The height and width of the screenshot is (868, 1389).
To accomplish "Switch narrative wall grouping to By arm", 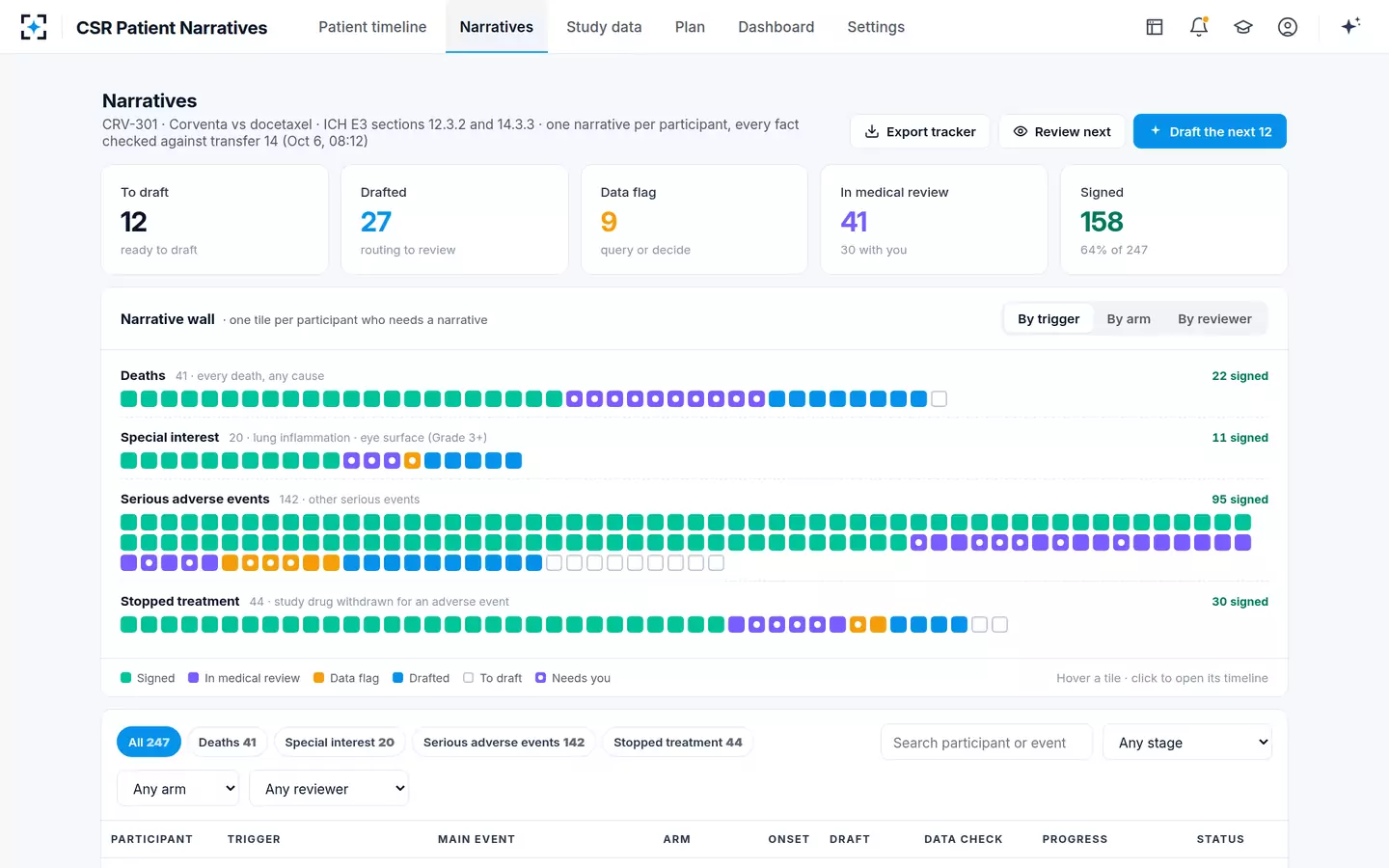I will (1129, 319).
